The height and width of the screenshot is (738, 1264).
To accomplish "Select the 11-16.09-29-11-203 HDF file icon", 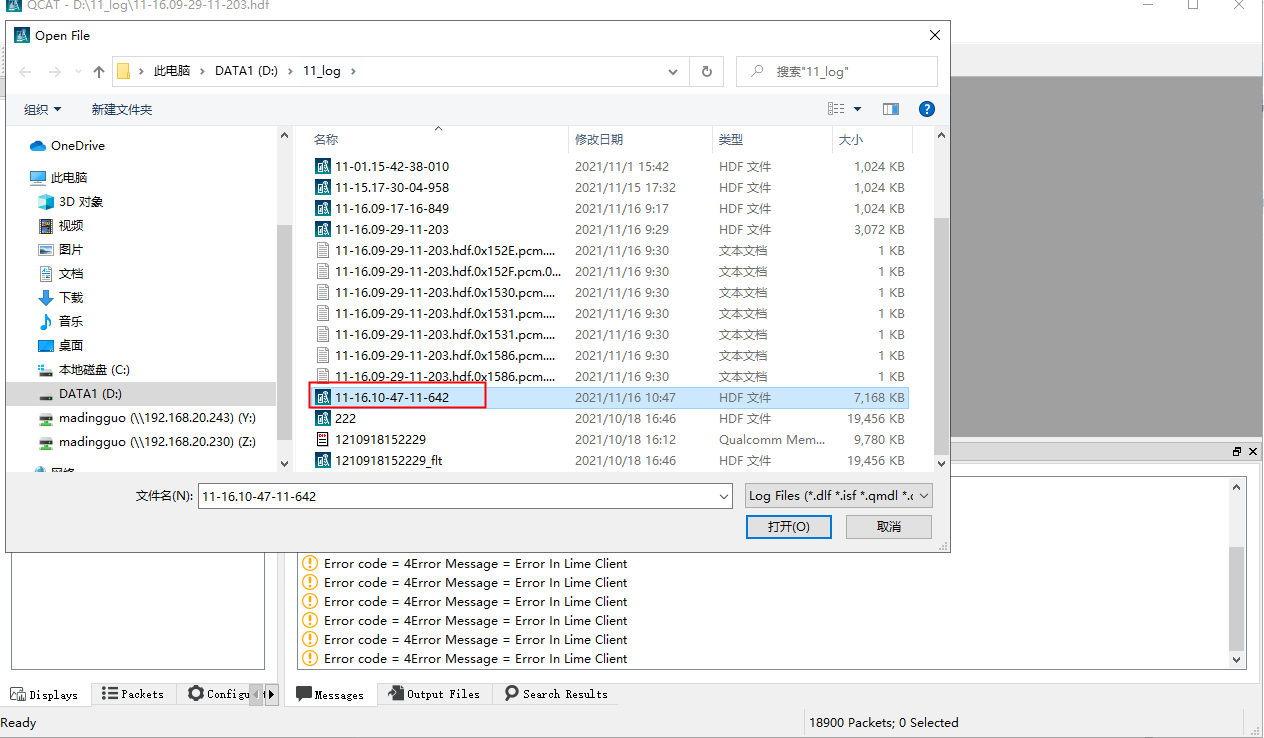I will [x=323, y=229].
